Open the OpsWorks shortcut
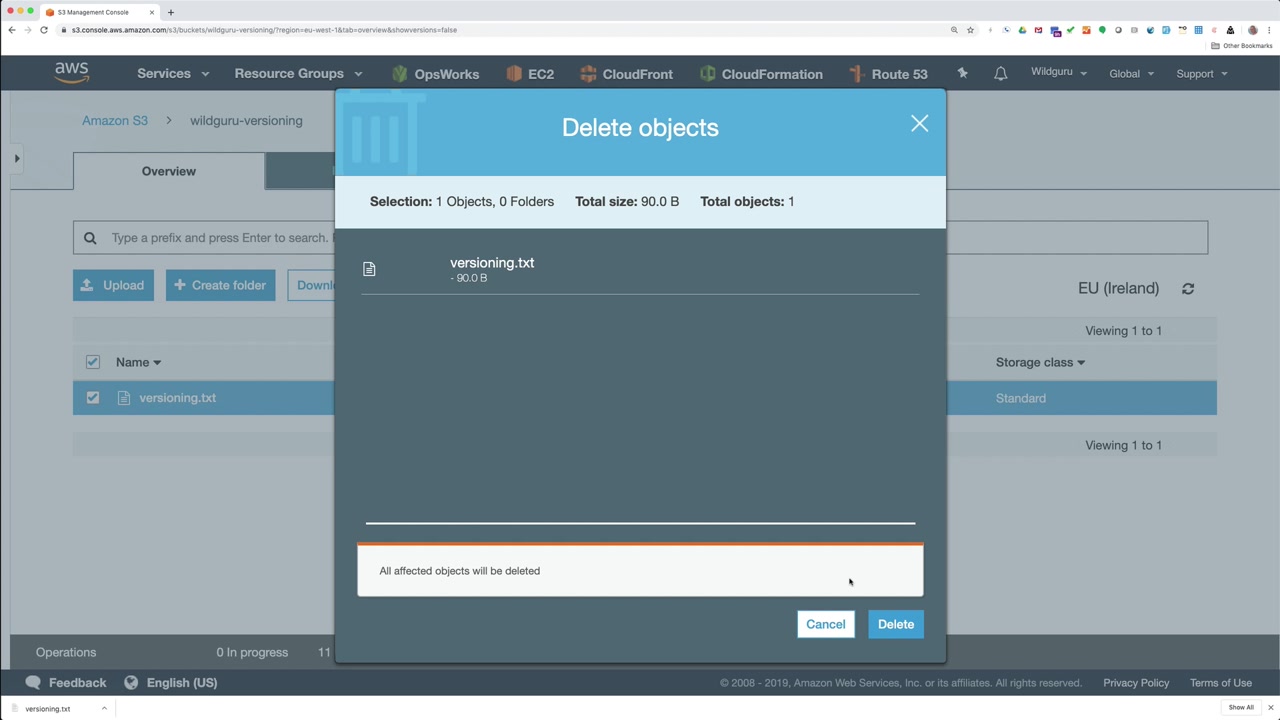 pyautogui.click(x=436, y=74)
